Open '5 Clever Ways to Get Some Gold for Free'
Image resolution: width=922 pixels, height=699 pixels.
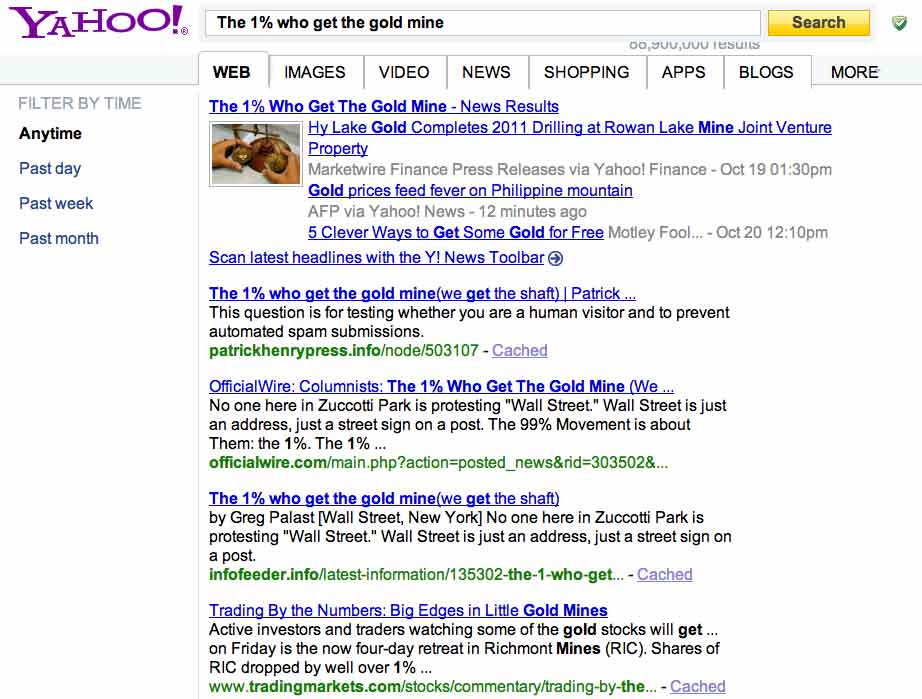point(456,232)
